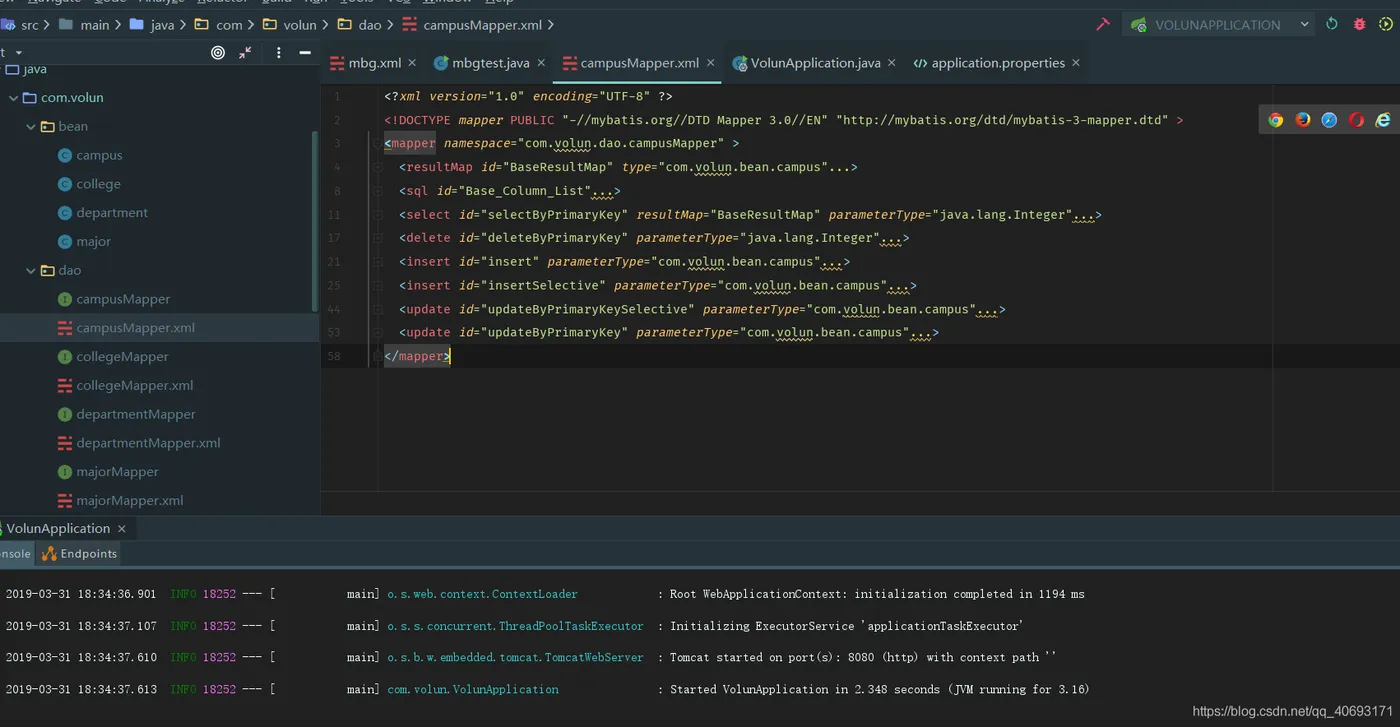Viewport: 1400px width, 727px height.
Task: Select majorMapper.xml in the project tree
Action: click(120, 501)
